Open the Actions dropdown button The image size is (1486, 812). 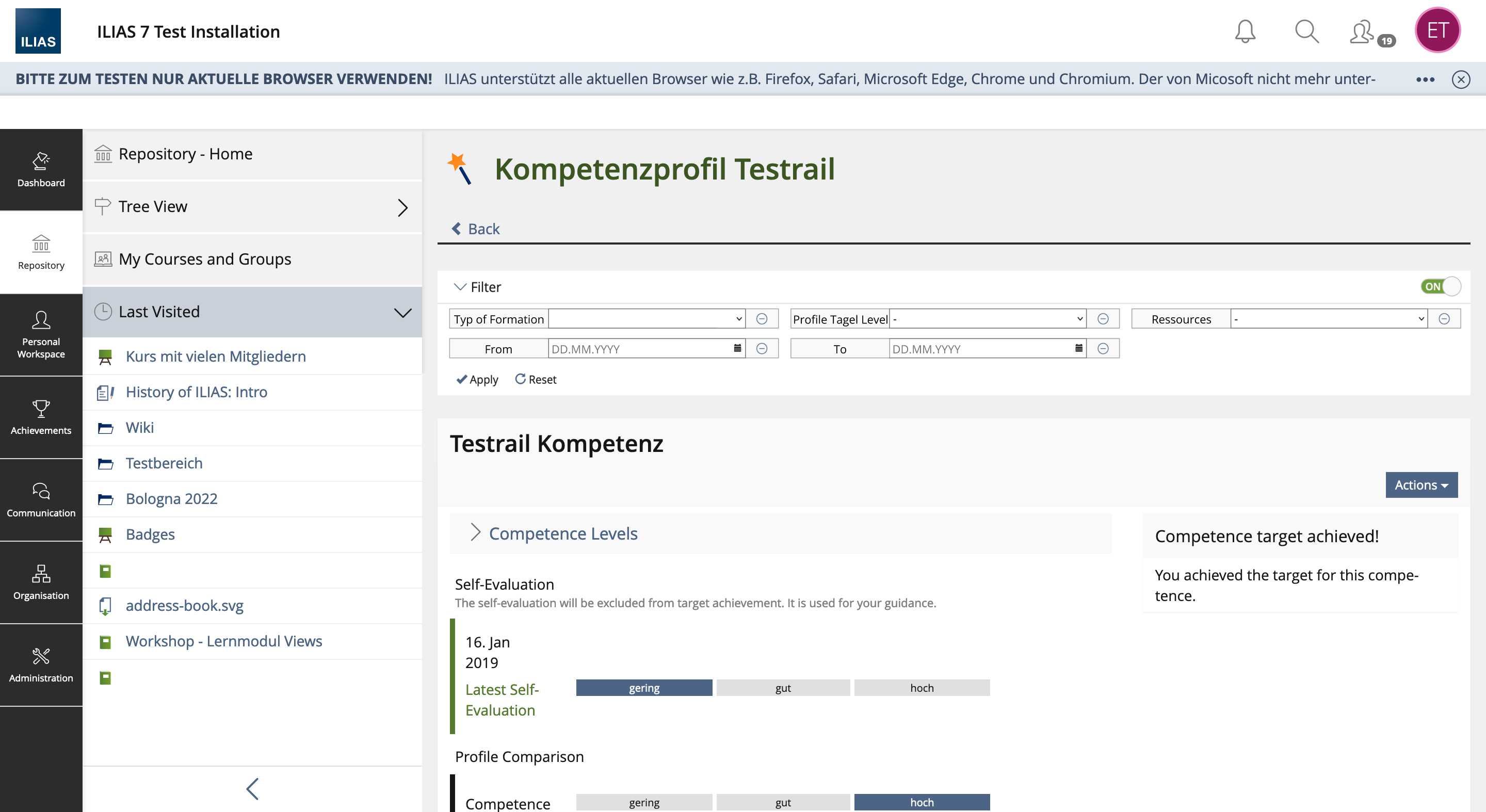[x=1421, y=485]
